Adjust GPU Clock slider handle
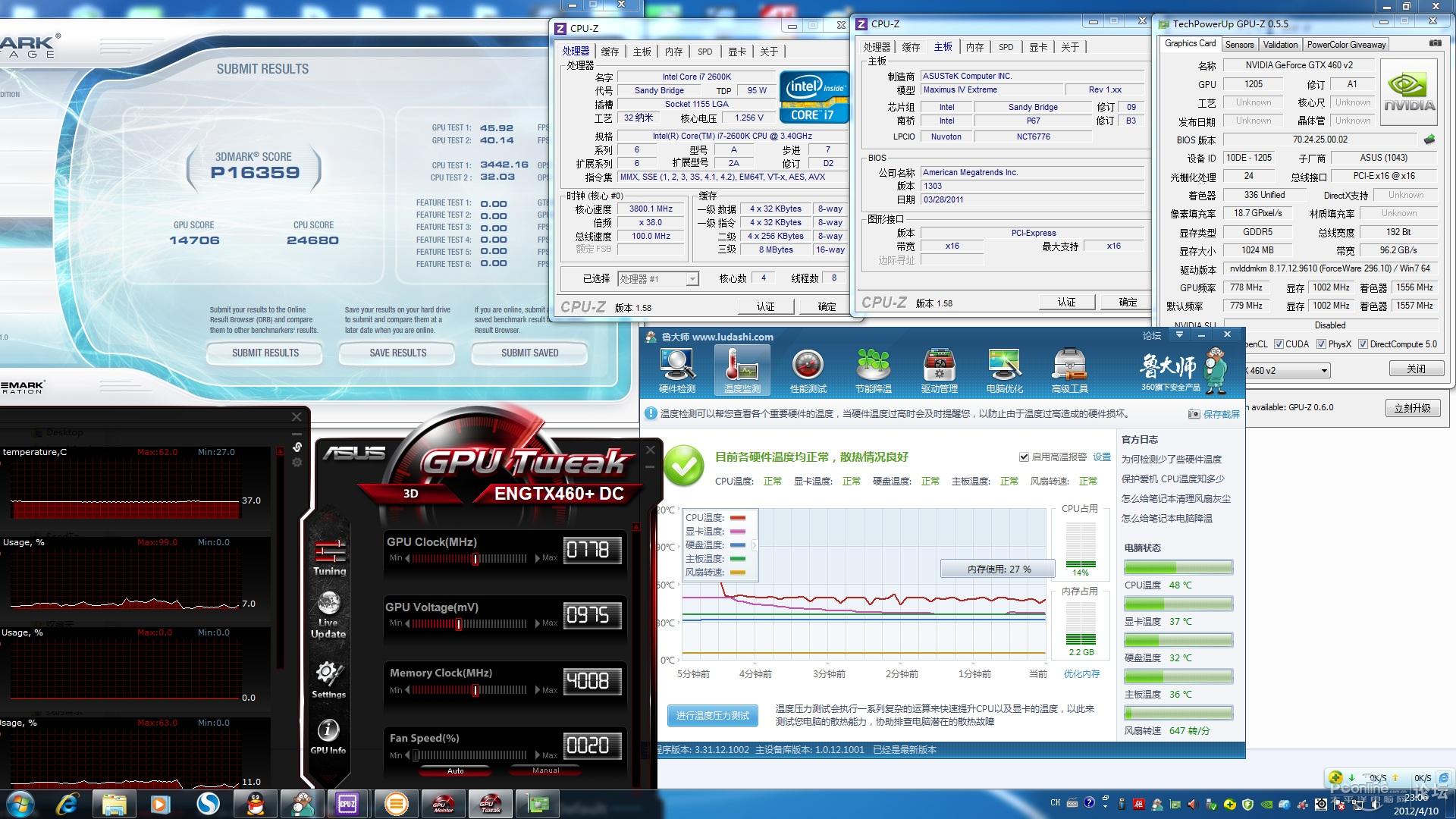 point(475,559)
